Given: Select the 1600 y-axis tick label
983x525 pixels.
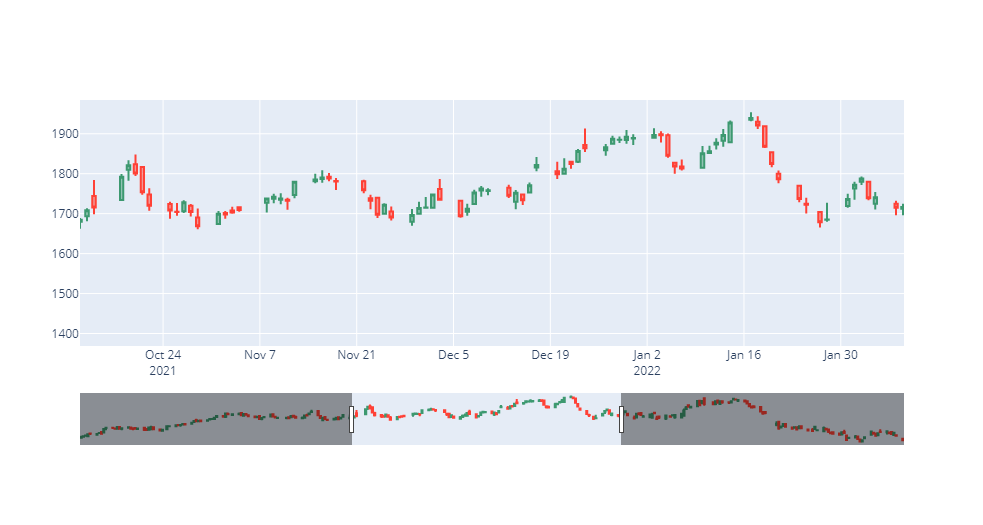Looking at the screenshot, I should (x=59, y=254).
